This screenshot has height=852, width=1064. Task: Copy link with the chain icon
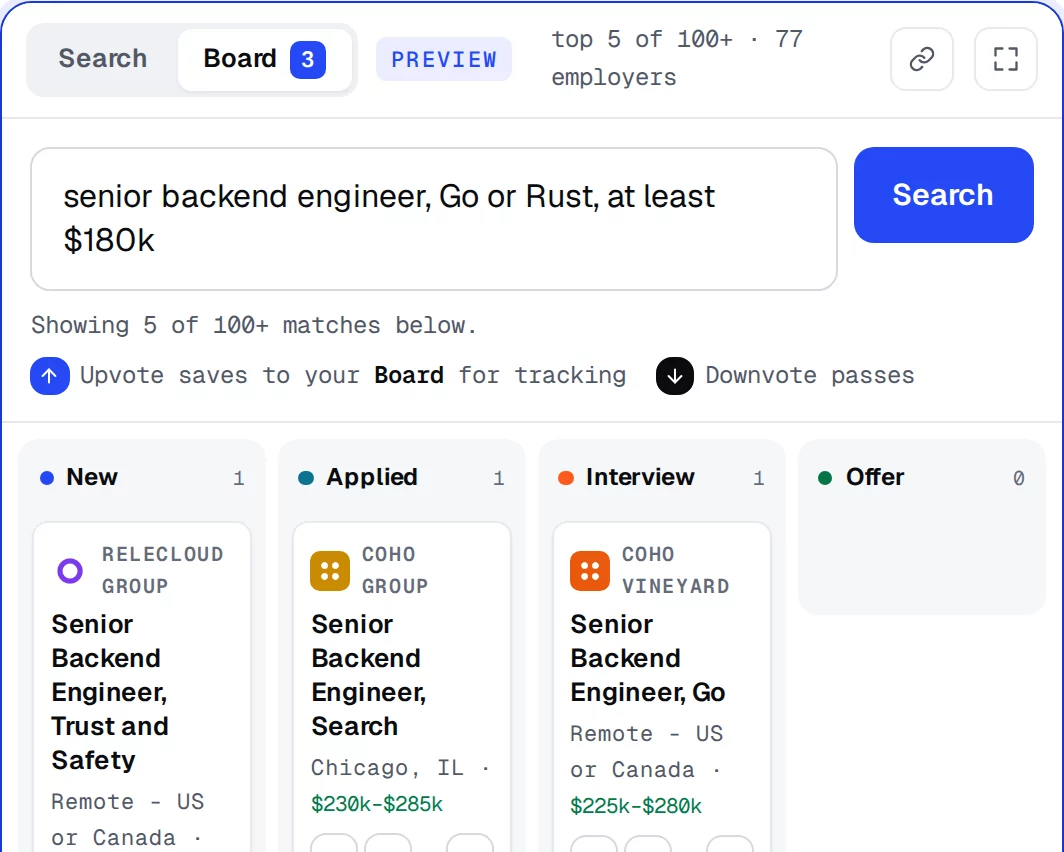(x=922, y=59)
